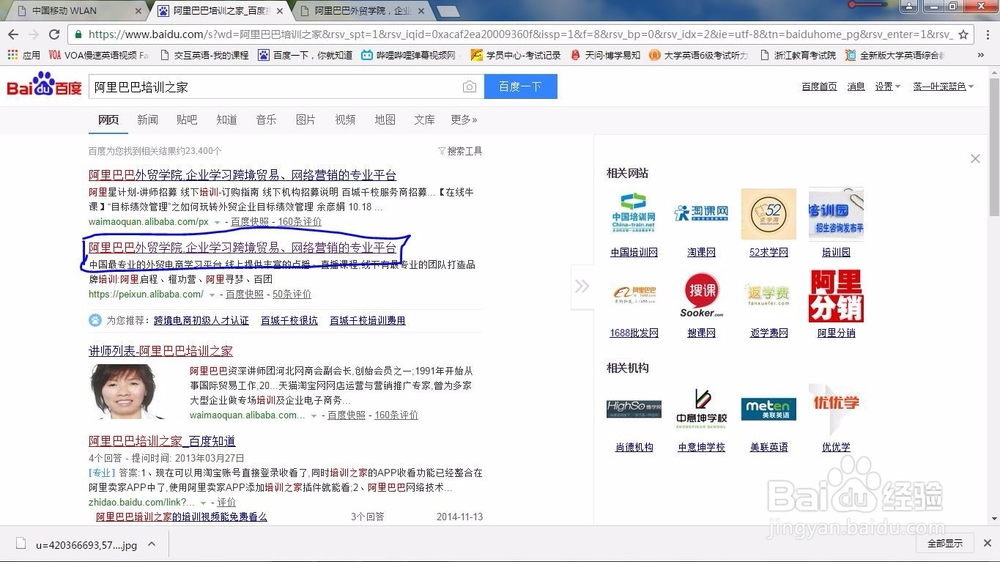Image resolution: width=1000 pixels, height=562 pixels.
Task: Click the browser forward arrow
Action: coord(34,34)
